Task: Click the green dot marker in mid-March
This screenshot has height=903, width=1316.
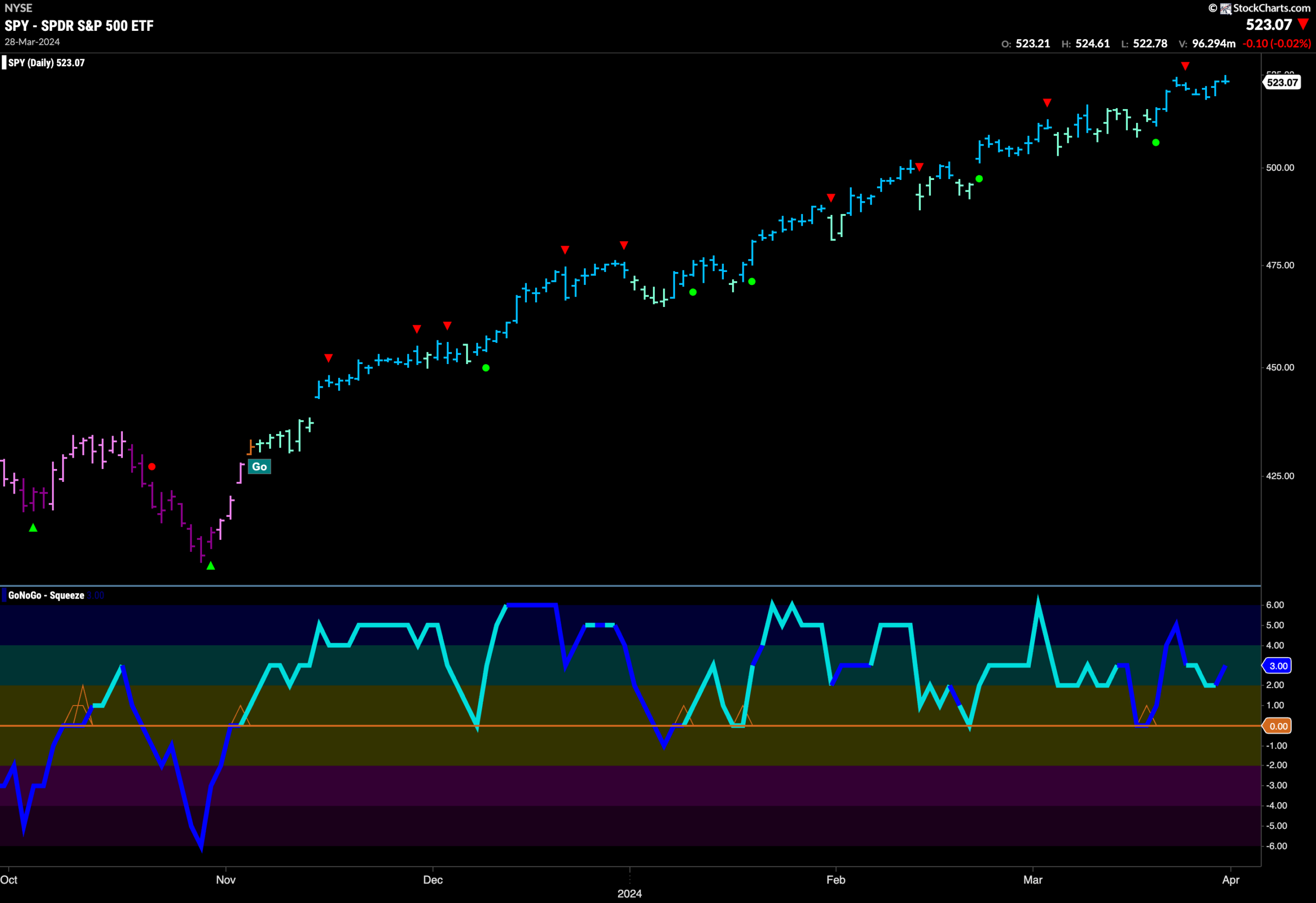Action: tap(1156, 143)
